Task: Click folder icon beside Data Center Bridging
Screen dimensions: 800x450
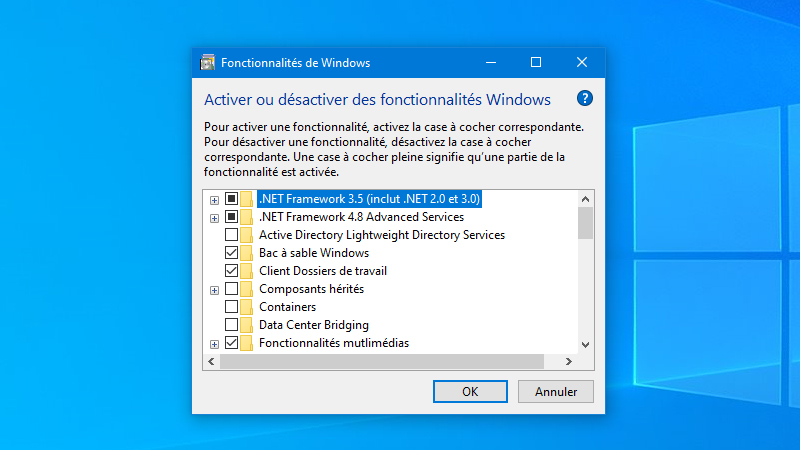Action: (x=246, y=324)
